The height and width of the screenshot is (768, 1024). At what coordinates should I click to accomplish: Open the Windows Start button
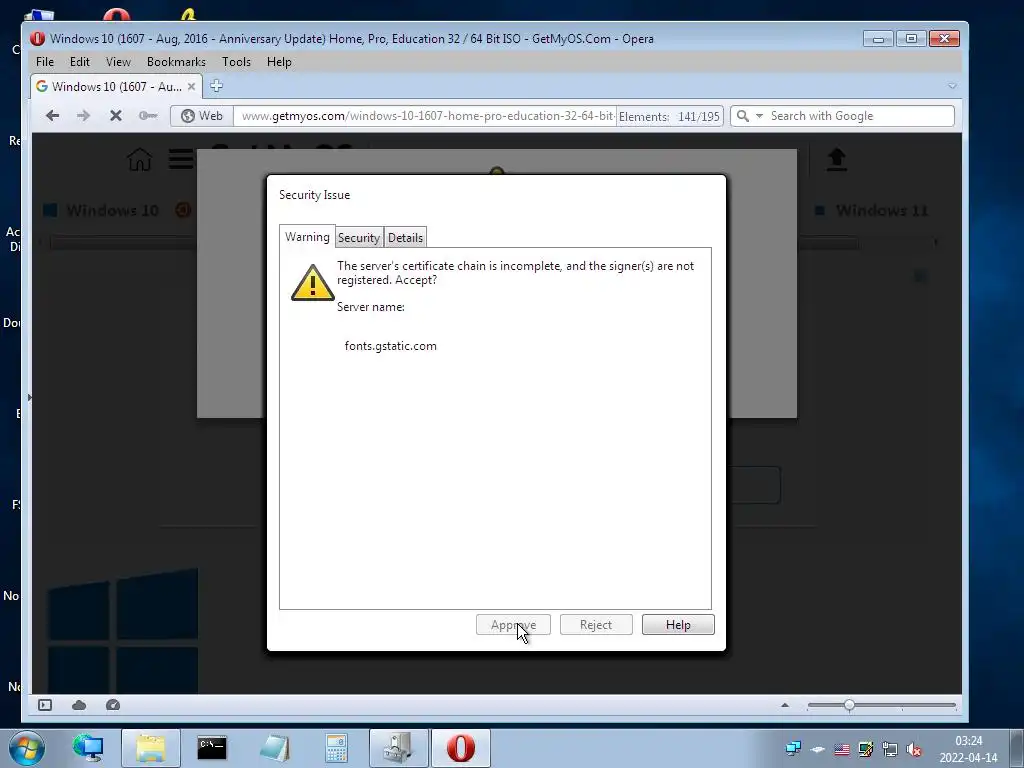[25, 748]
